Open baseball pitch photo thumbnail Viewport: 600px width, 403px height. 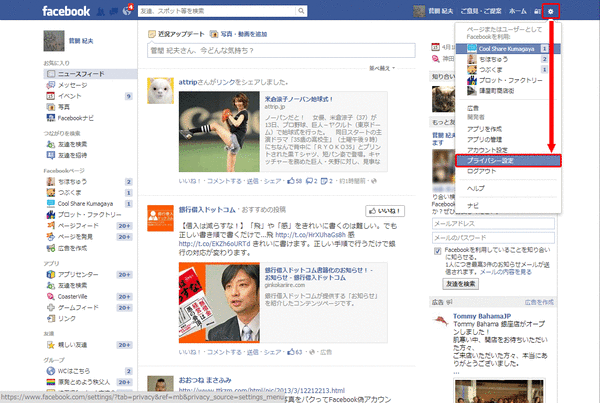219,132
